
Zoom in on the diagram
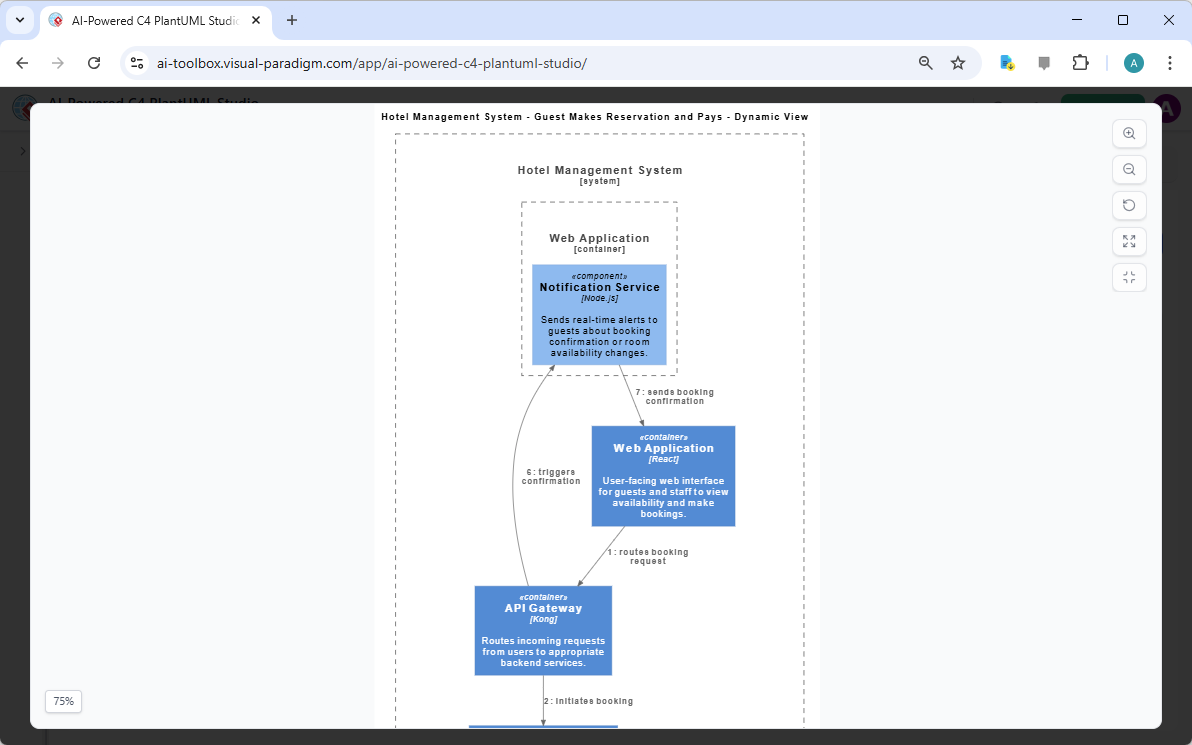(x=1129, y=133)
